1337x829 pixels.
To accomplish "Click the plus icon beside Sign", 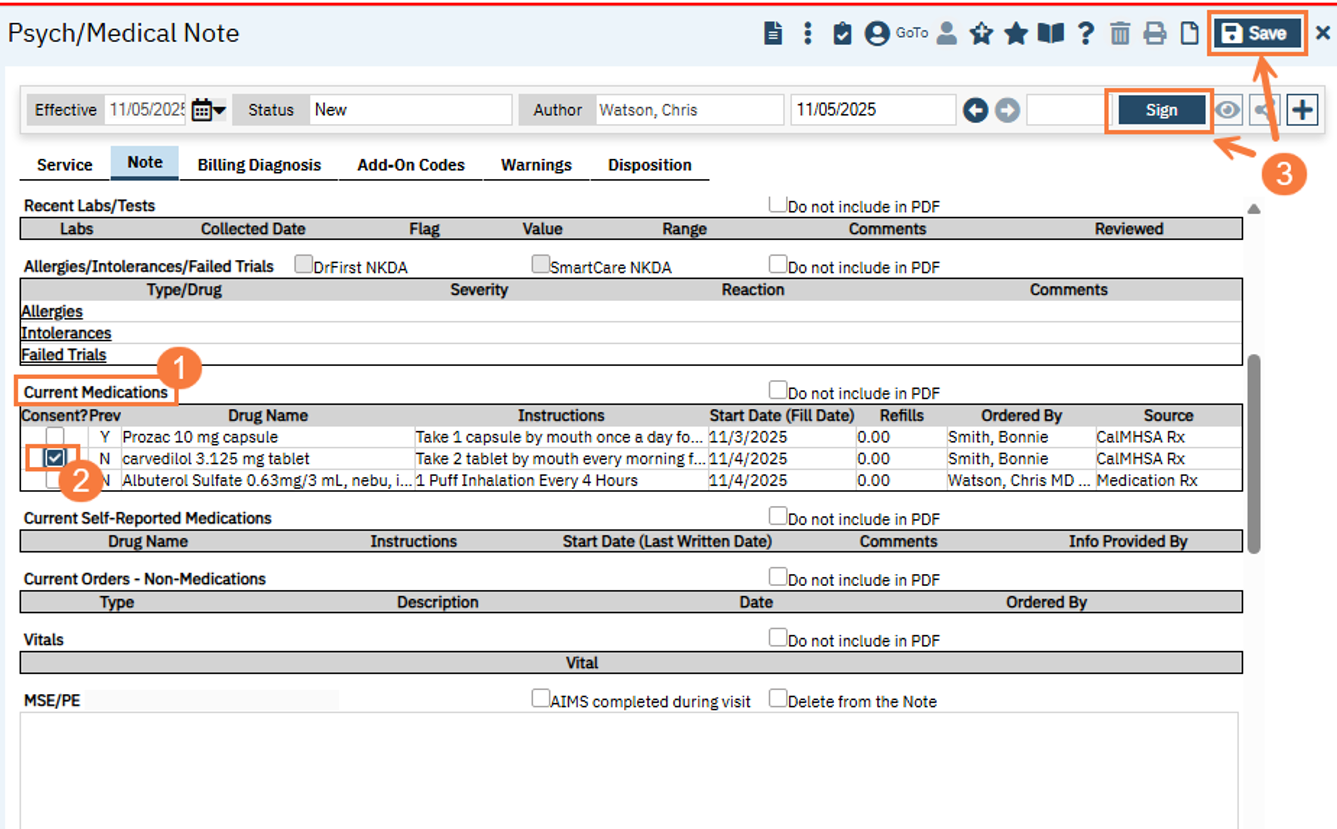I will [1301, 110].
